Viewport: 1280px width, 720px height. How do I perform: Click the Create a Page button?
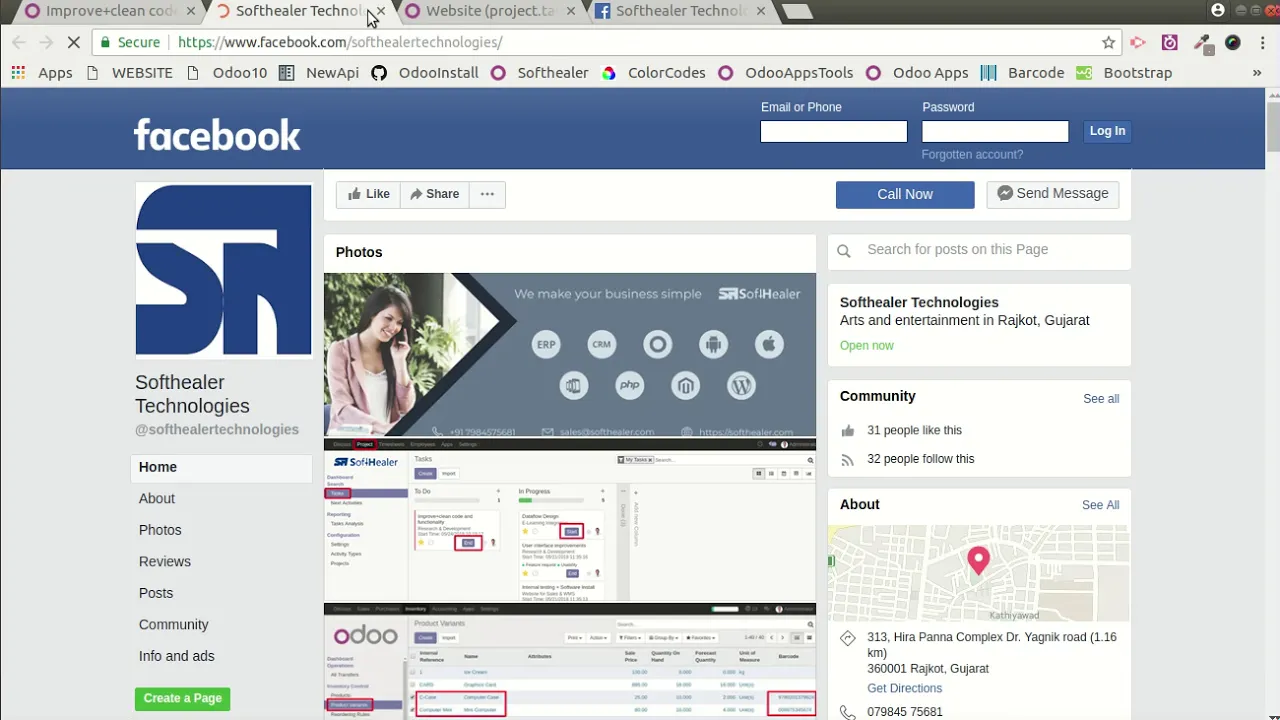pos(183,698)
